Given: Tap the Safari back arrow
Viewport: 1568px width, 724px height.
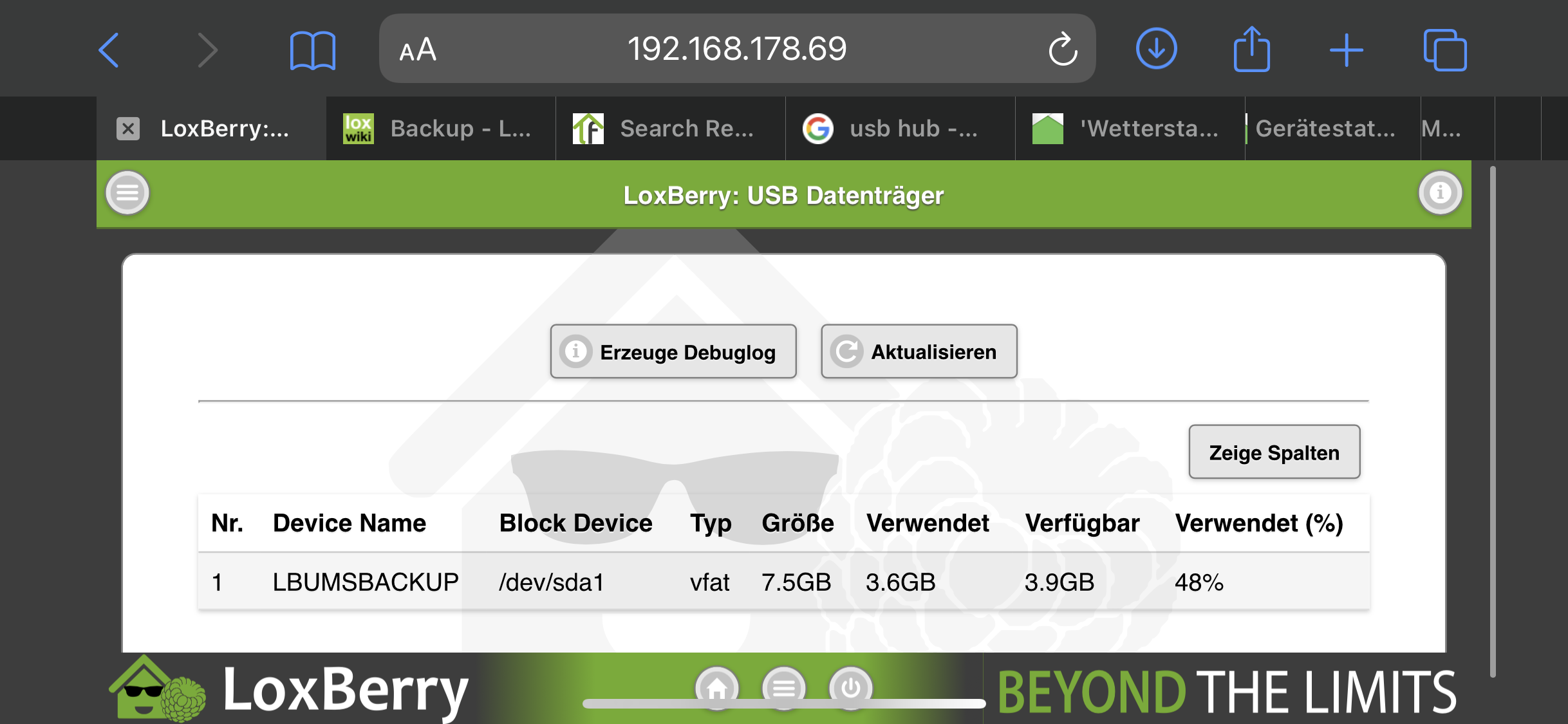Looking at the screenshot, I should pyautogui.click(x=109, y=50).
